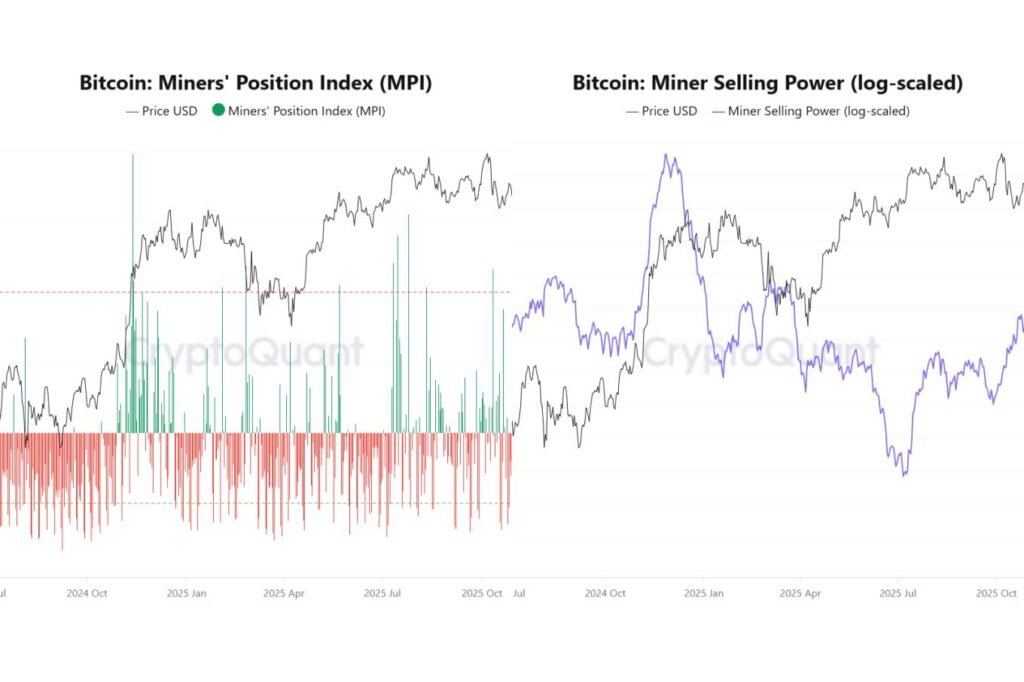Viewport: 1024px width, 682px height.
Task: Select the Bitcoin Miners' Position Index chart title
Action: [256, 83]
